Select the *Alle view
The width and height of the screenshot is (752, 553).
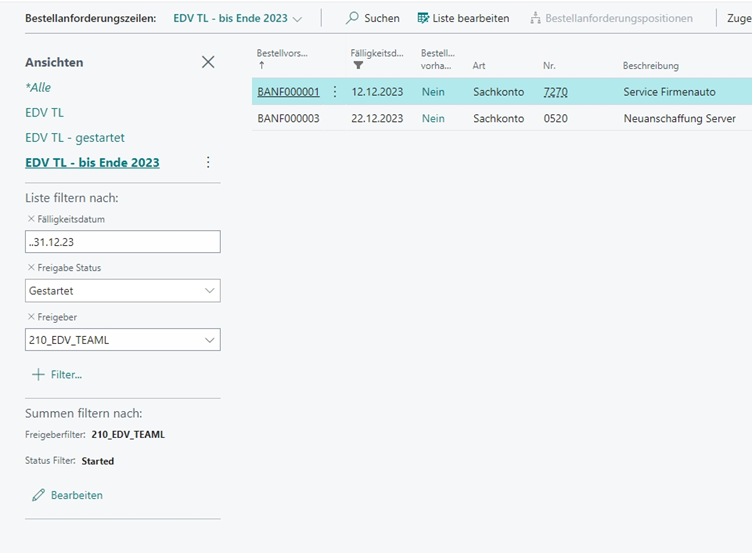pos(38,87)
